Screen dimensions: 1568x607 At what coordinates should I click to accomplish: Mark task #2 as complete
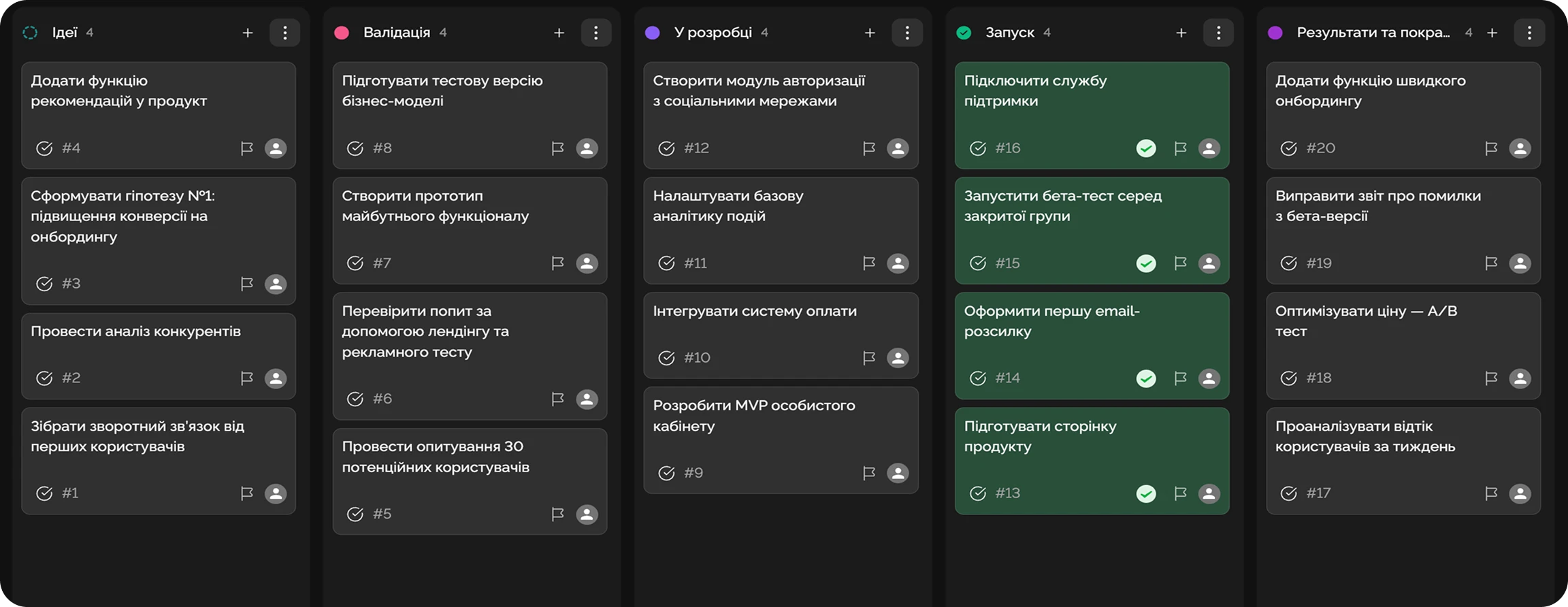44,378
